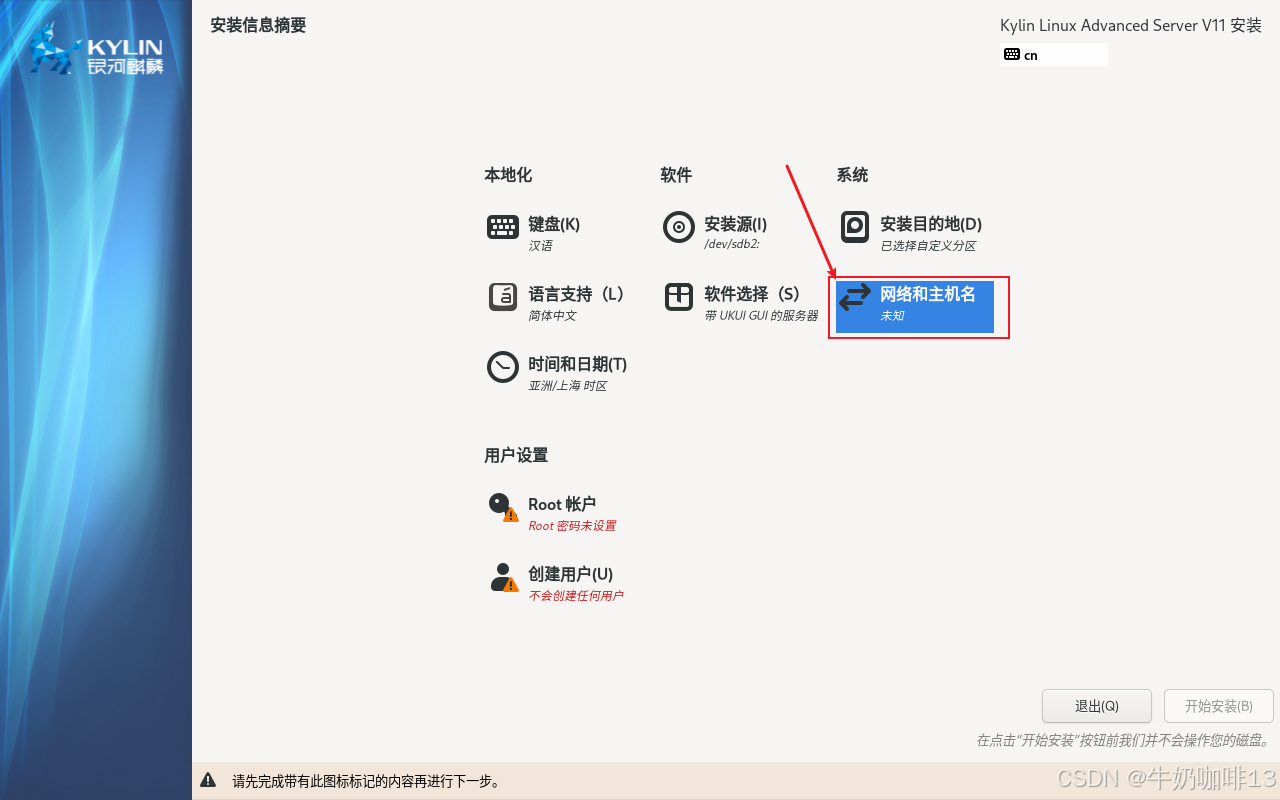Viewport: 1280px width, 800px height.
Task: Click the Kylin logo in the sidebar
Action: [96, 50]
